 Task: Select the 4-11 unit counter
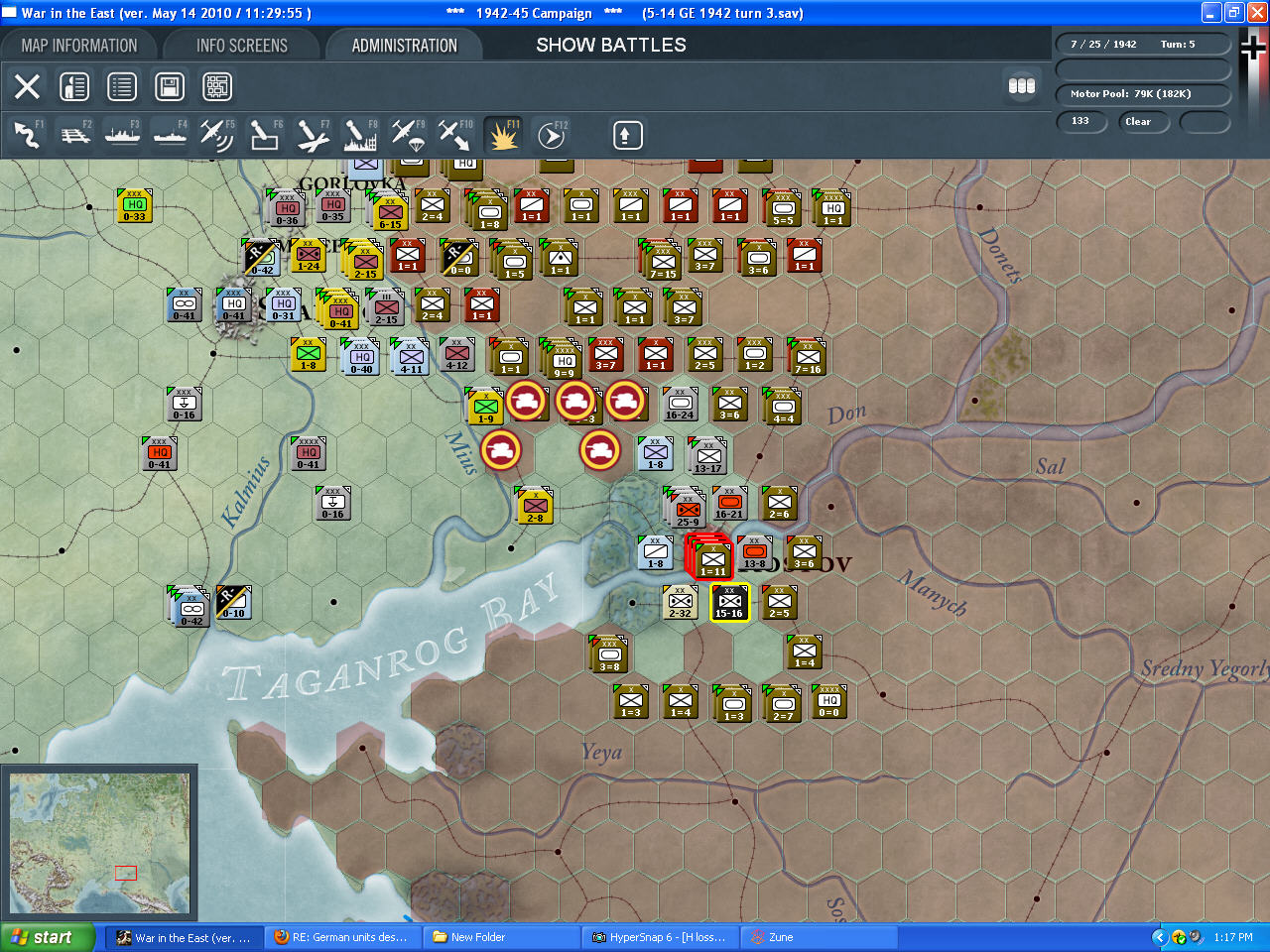[411, 358]
